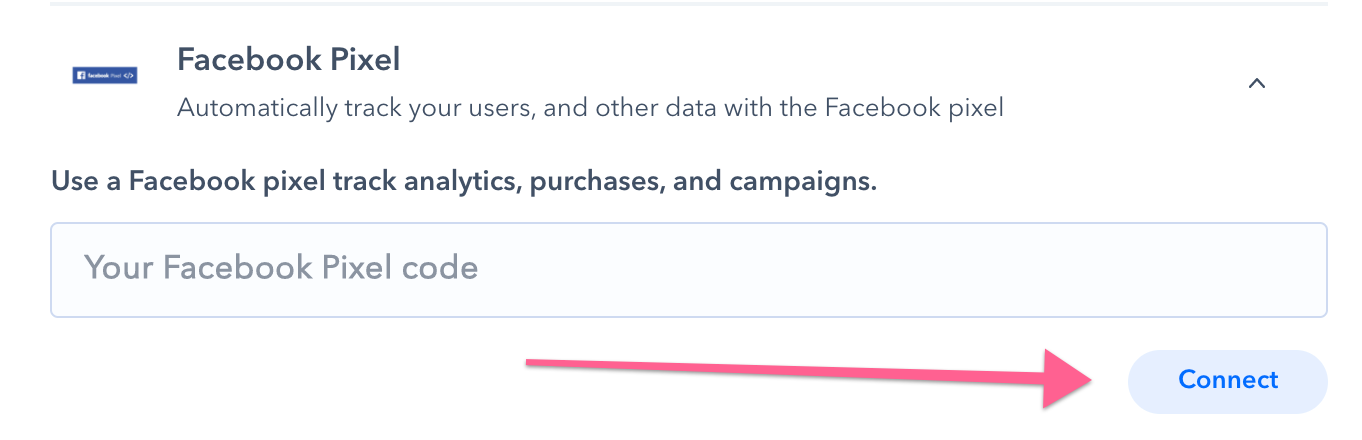Image resolution: width=1362 pixels, height=440 pixels.
Task: Toggle the integration row via the header chevron
Action: click(1257, 84)
